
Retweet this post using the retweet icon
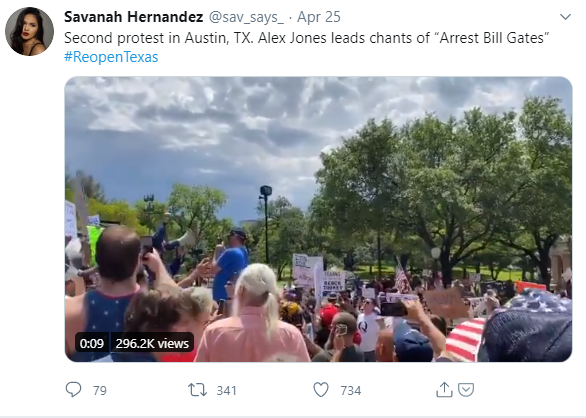point(197,390)
